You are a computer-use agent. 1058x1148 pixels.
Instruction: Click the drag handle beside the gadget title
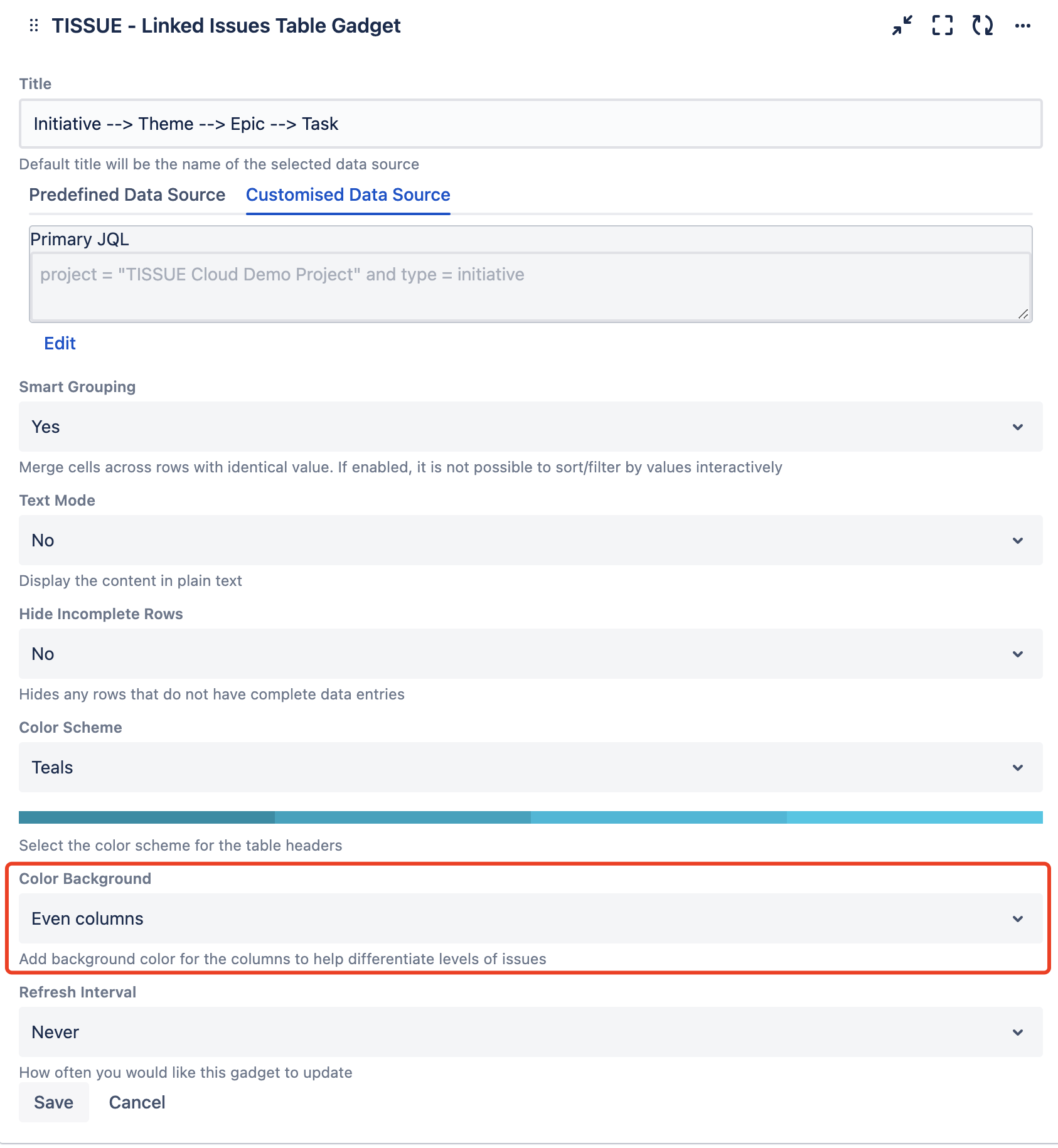[34, 26]
